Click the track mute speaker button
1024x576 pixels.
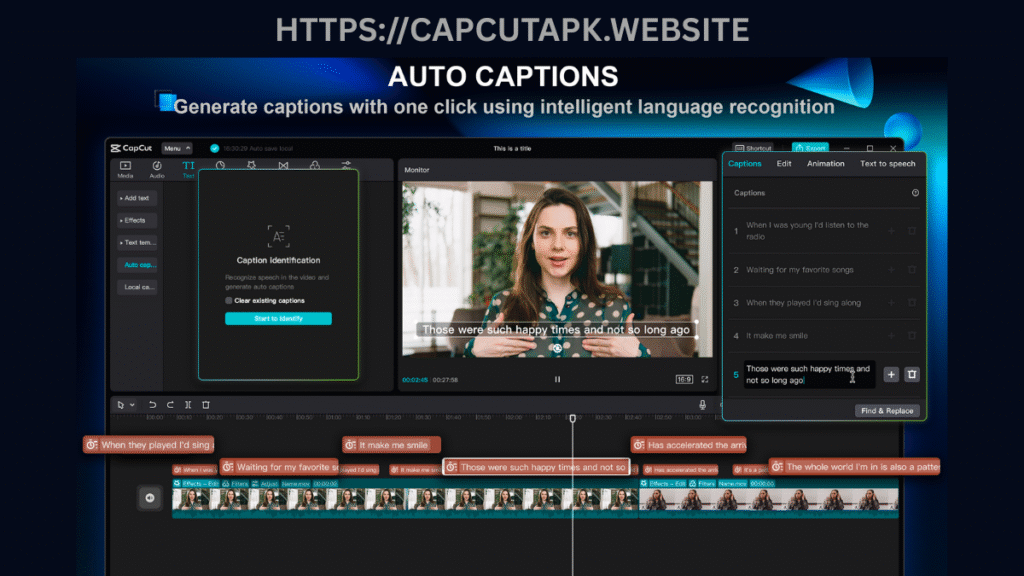coord(150,498)
